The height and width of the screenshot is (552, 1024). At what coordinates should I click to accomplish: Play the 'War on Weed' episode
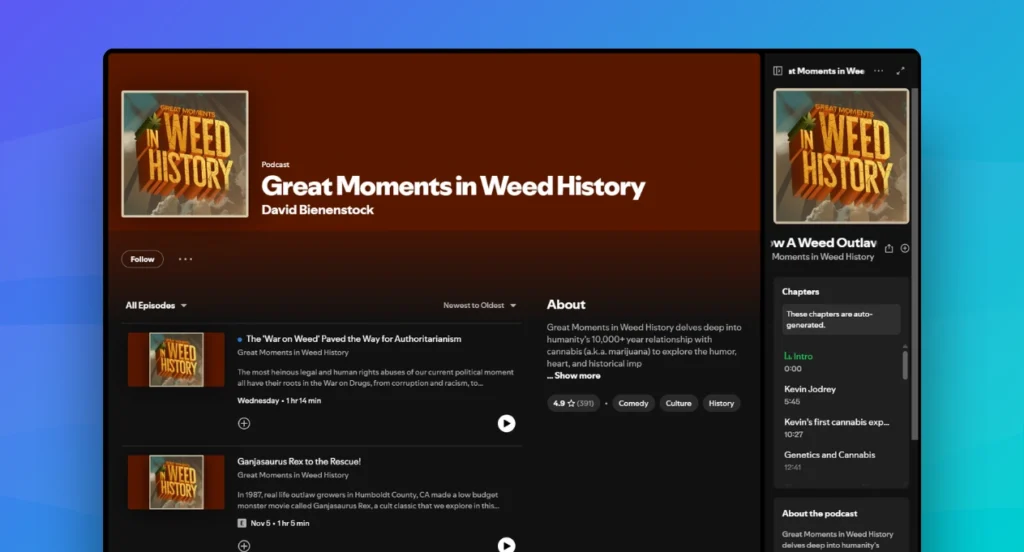pyautogui.click(x=506, y=423)
